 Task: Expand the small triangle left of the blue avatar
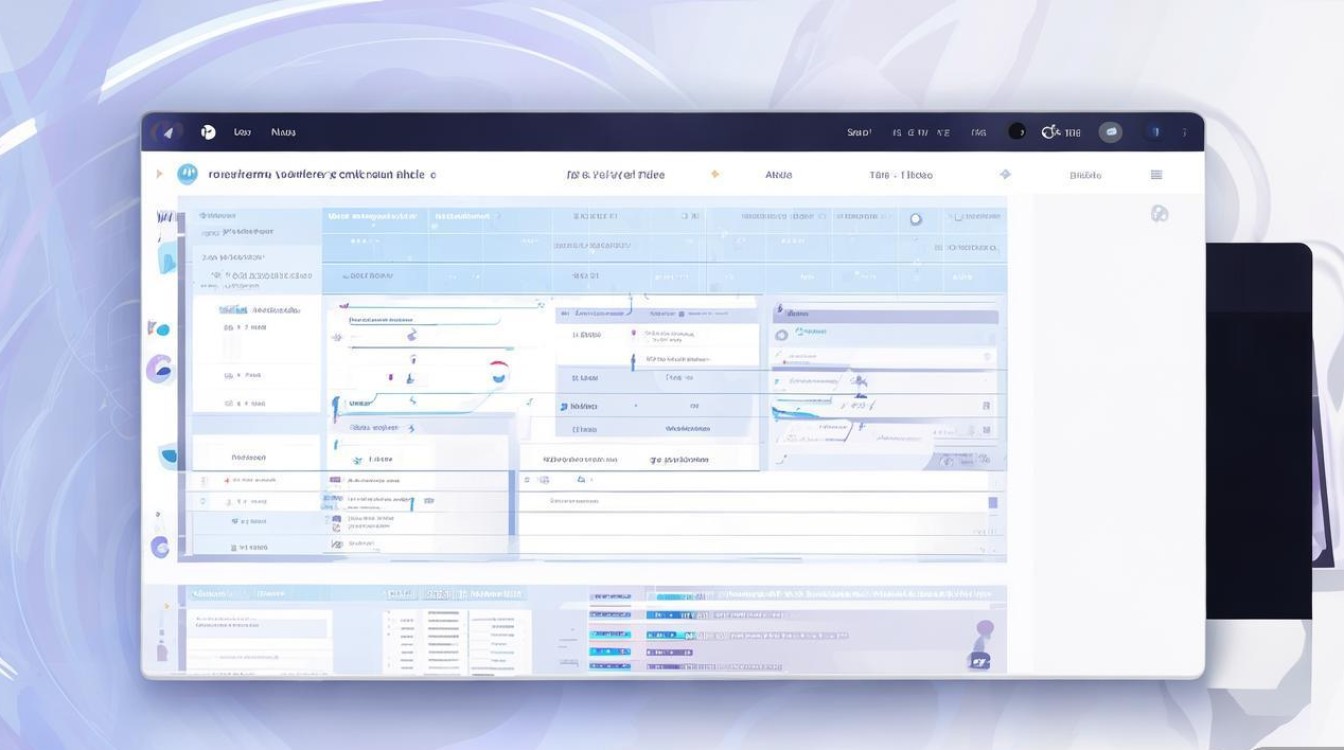coord(159,174)
